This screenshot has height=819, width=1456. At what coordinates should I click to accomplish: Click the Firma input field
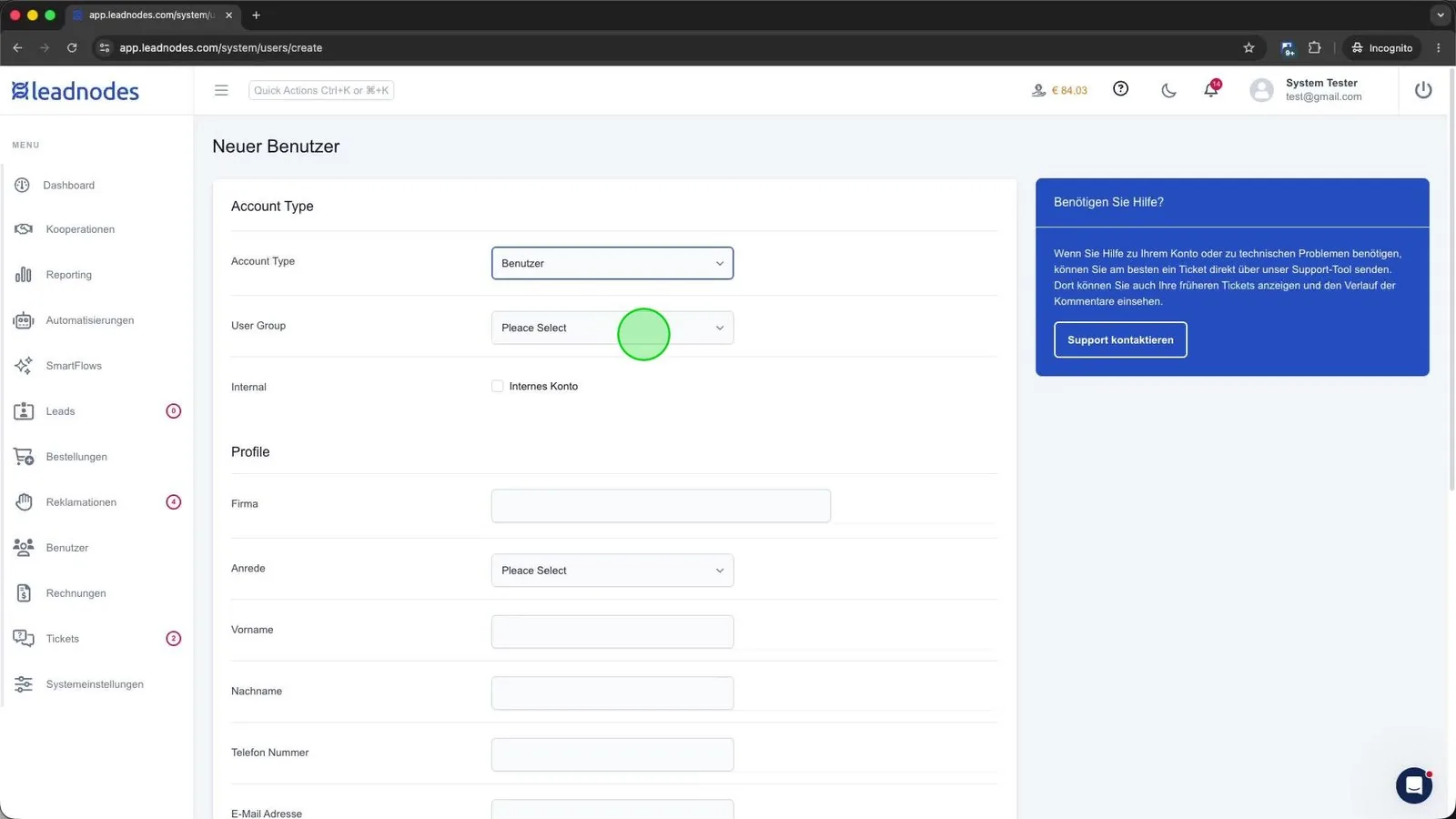[x=661, y=506]
